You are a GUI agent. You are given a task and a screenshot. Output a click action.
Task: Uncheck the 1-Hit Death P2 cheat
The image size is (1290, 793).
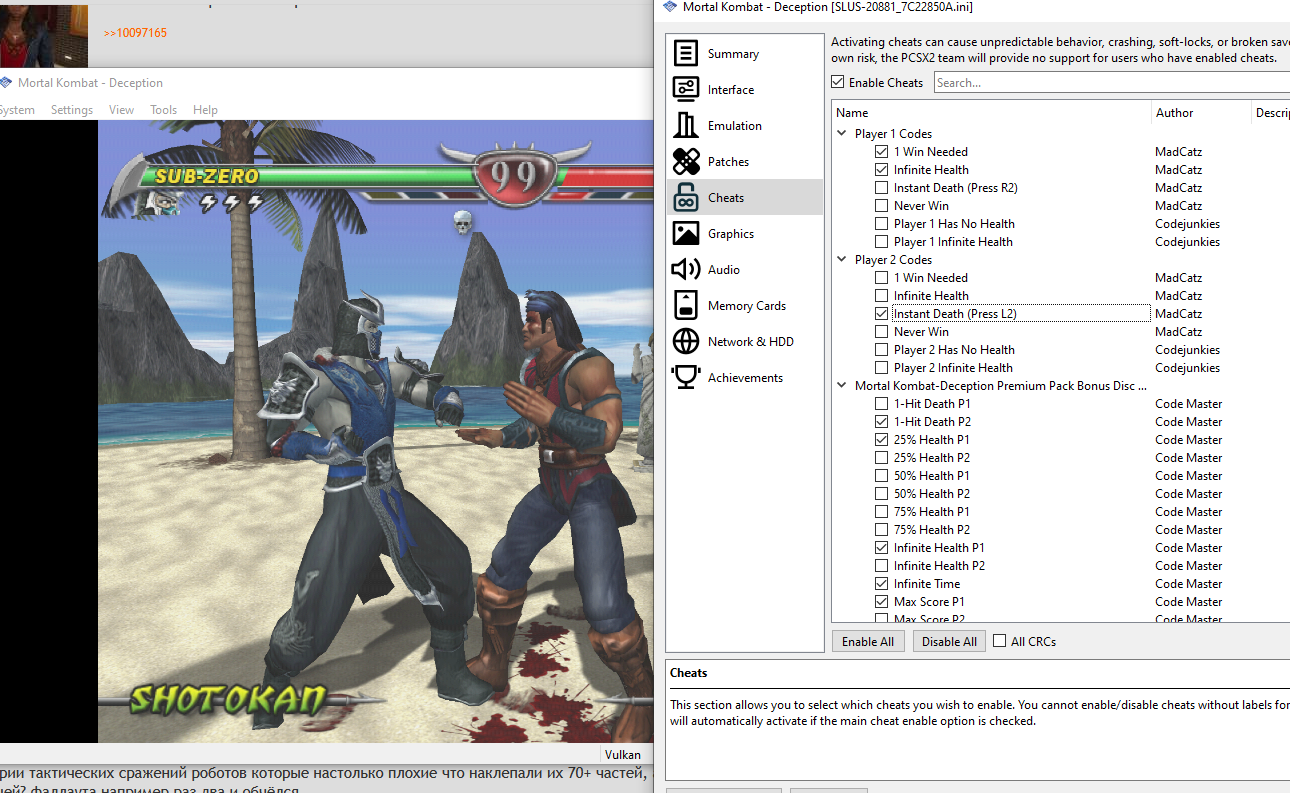[881, 422]
